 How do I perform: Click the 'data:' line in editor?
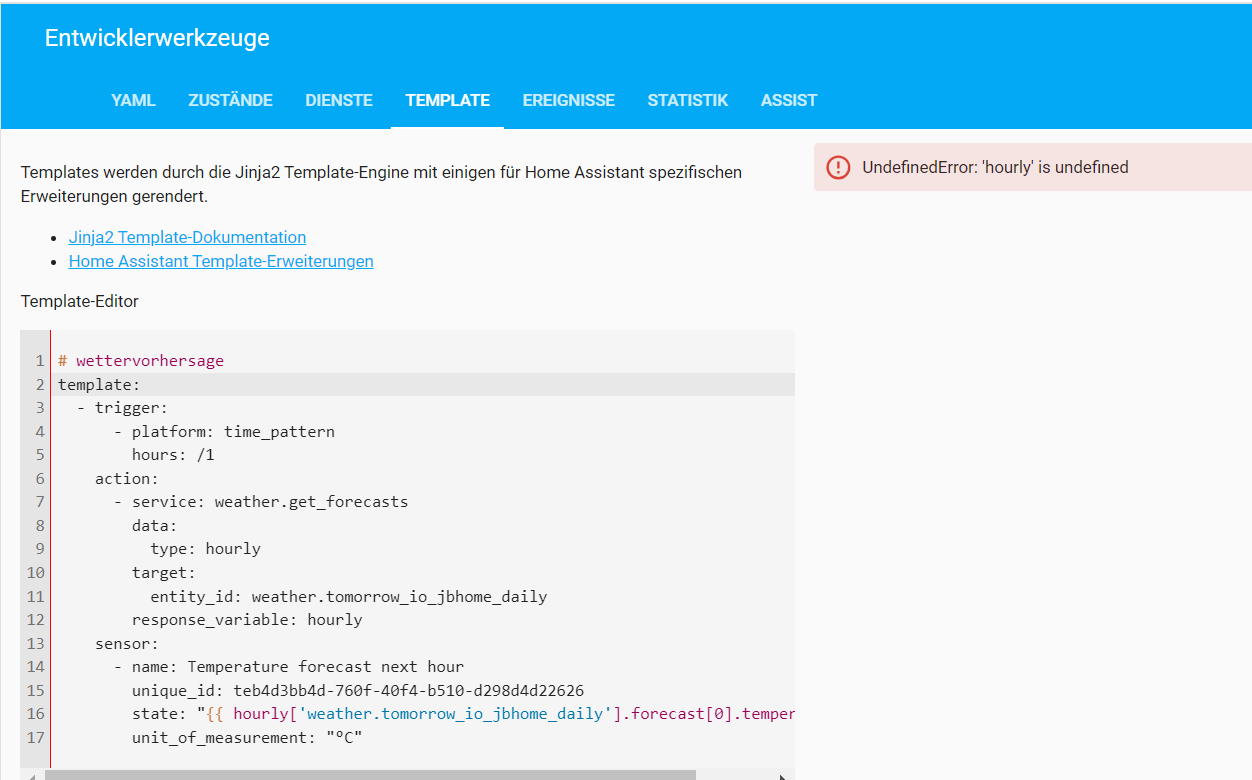click(x=154, y=526)
